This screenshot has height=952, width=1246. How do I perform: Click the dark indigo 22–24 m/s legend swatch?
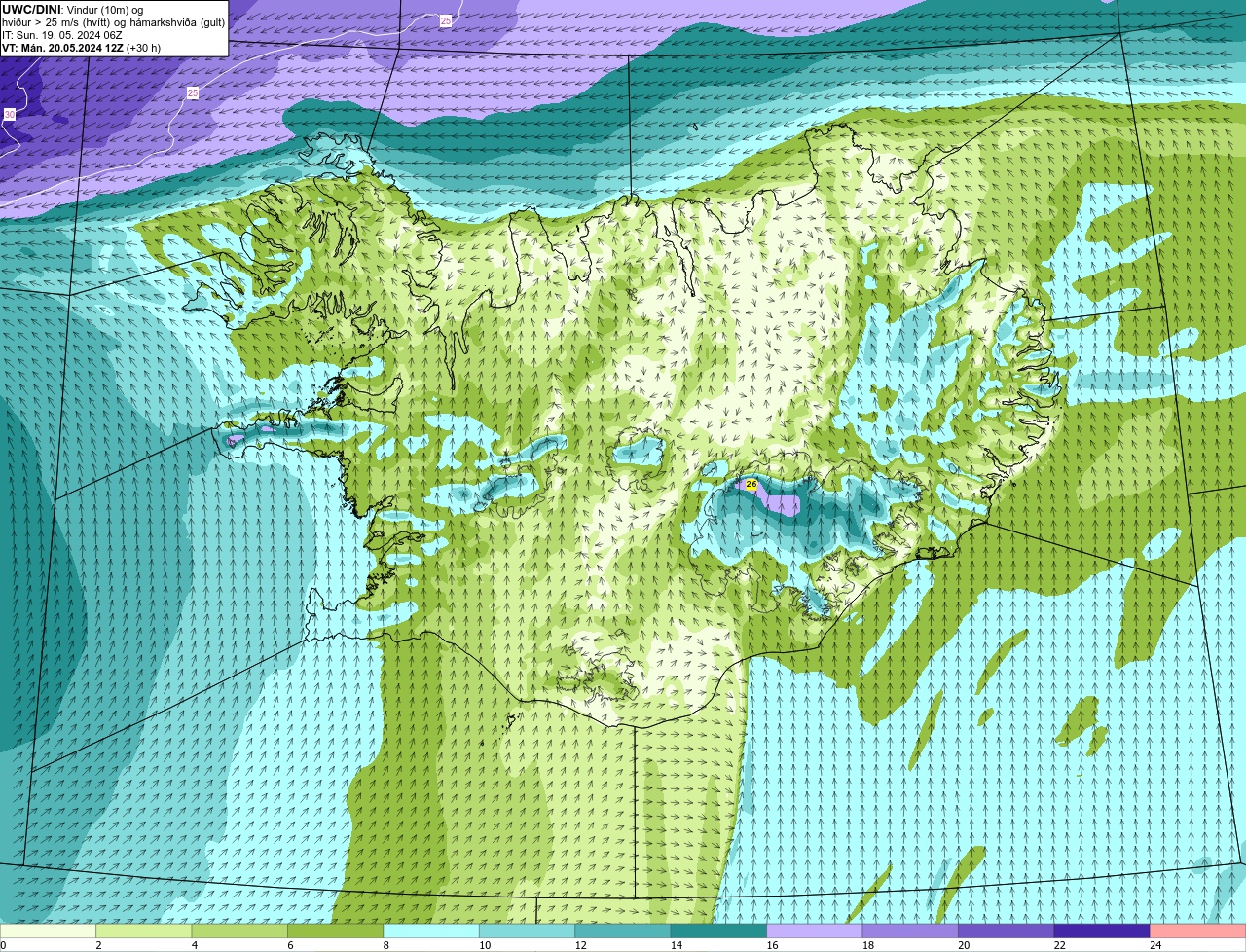click(x=1104, y=932)
